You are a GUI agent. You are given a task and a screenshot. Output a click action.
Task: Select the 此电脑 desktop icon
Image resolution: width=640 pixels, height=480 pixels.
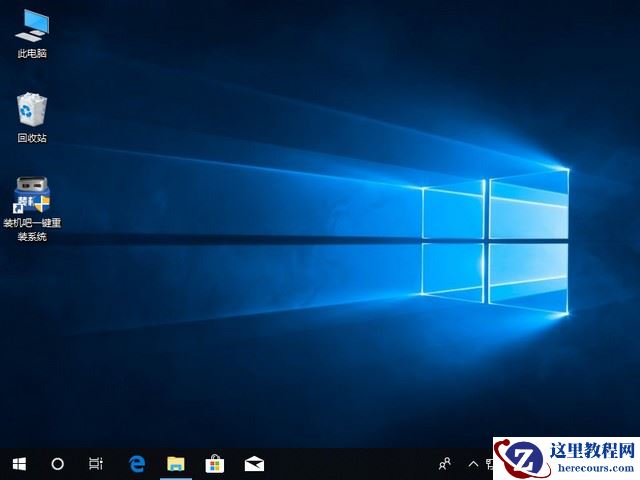[x=32, y=23]
